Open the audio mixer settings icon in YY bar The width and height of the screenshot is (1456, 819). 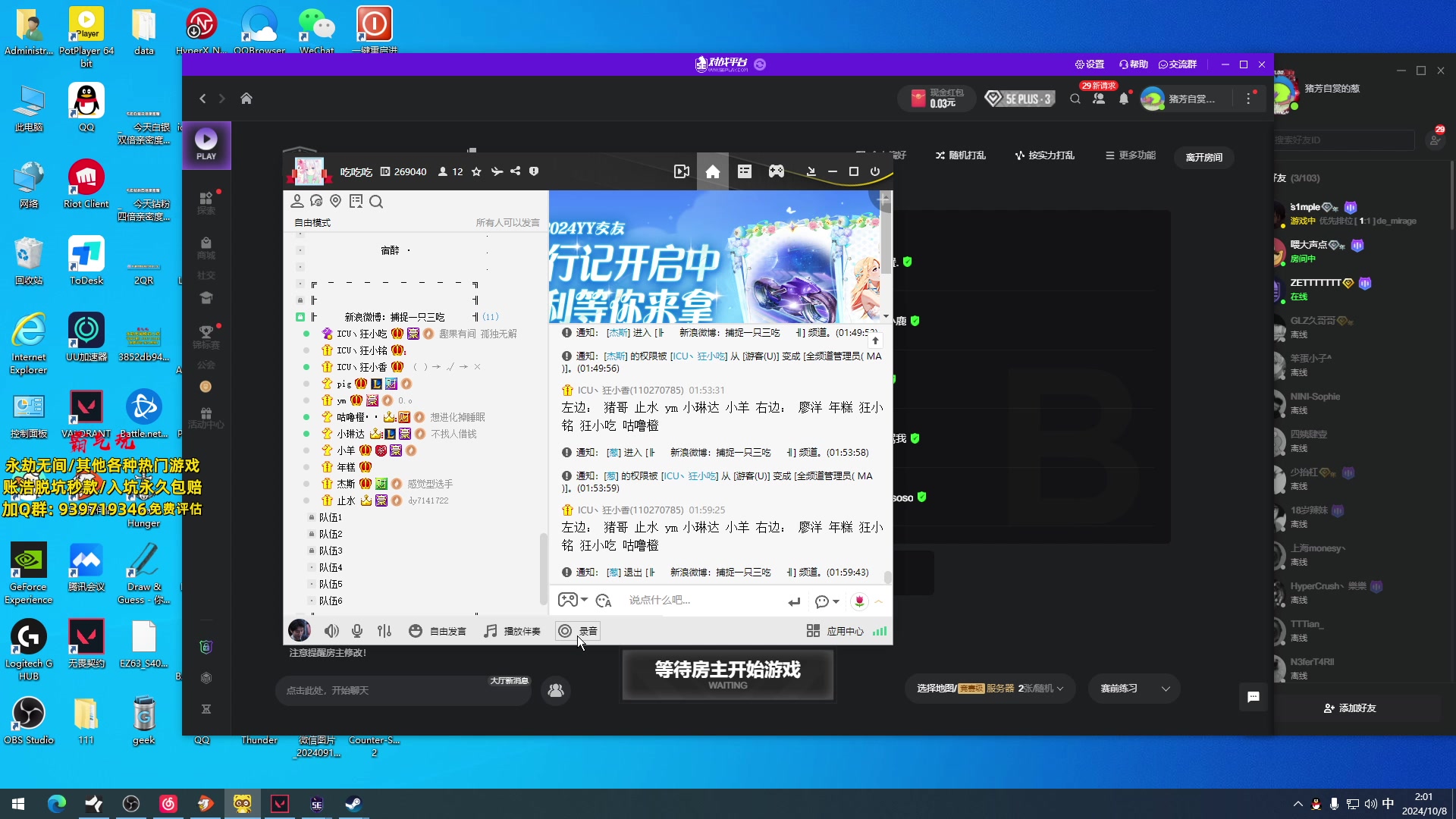coord(384,631)
